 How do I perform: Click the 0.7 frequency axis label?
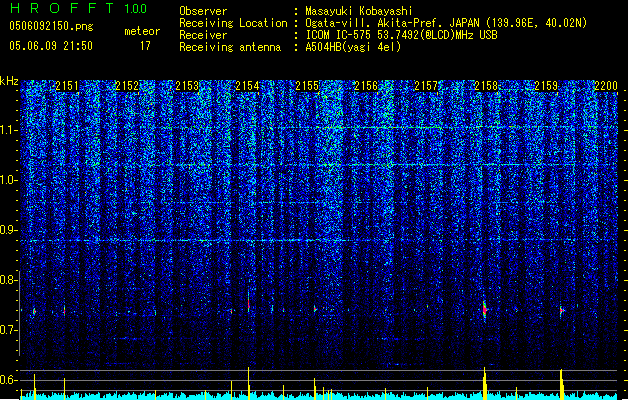tap(8, 330)
